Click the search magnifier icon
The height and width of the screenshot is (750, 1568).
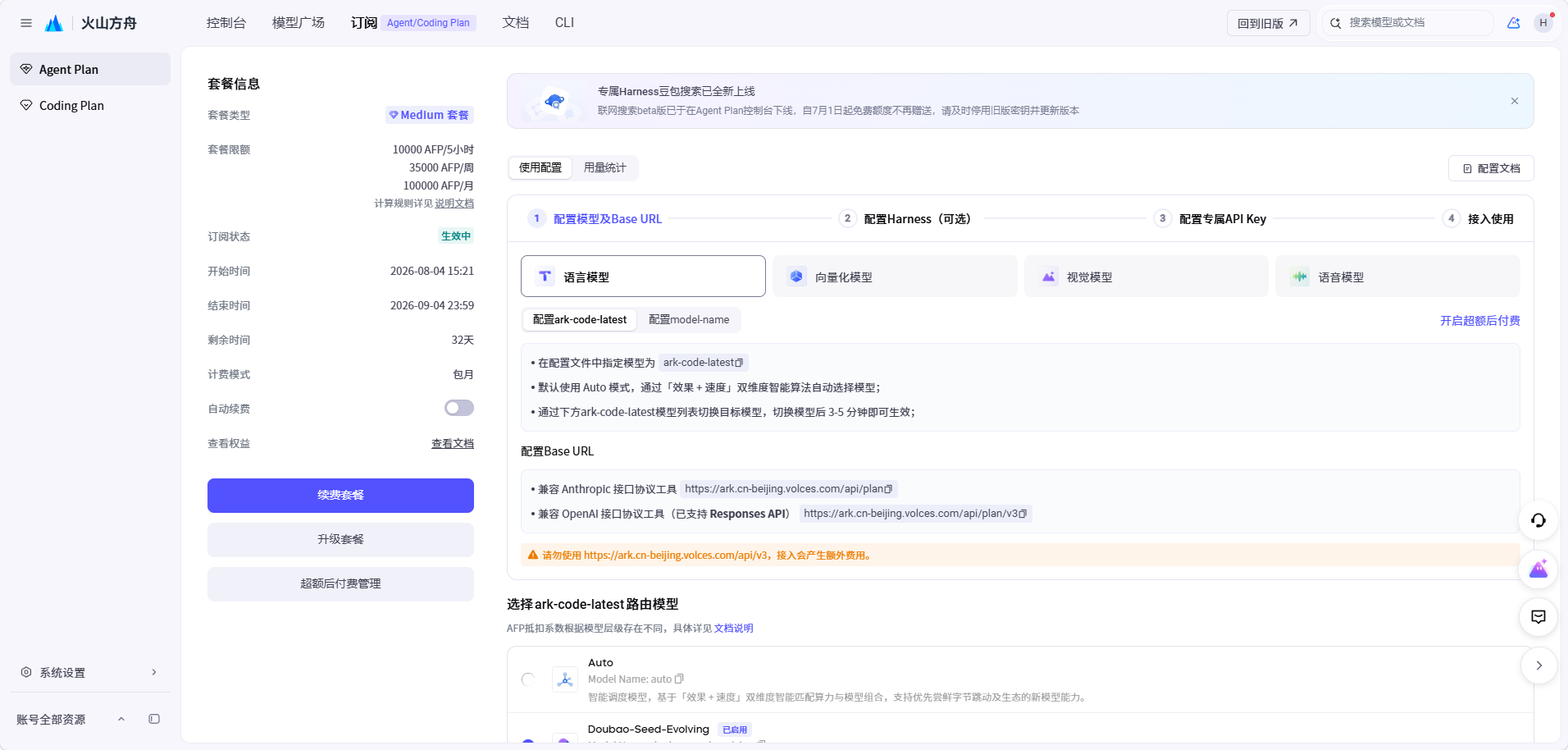[x=1336, y=23]
